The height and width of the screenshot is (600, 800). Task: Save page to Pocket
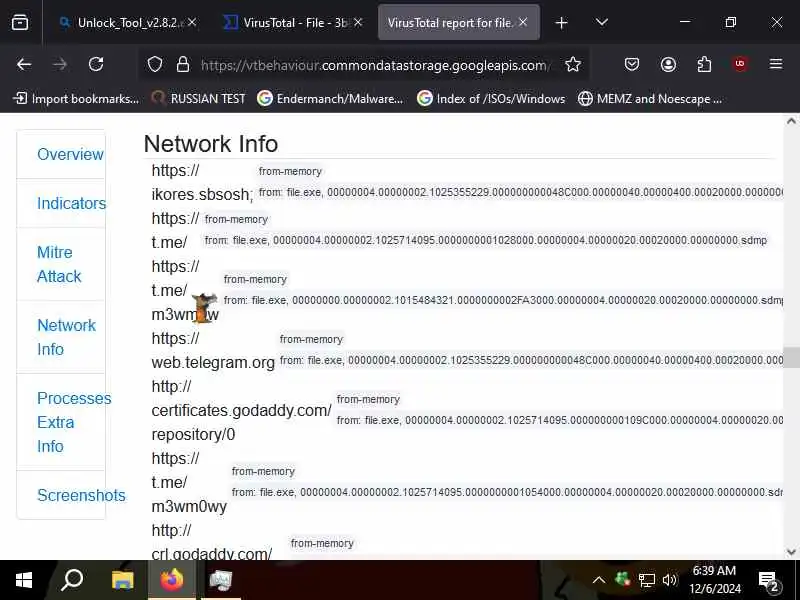tap(632, 64)
